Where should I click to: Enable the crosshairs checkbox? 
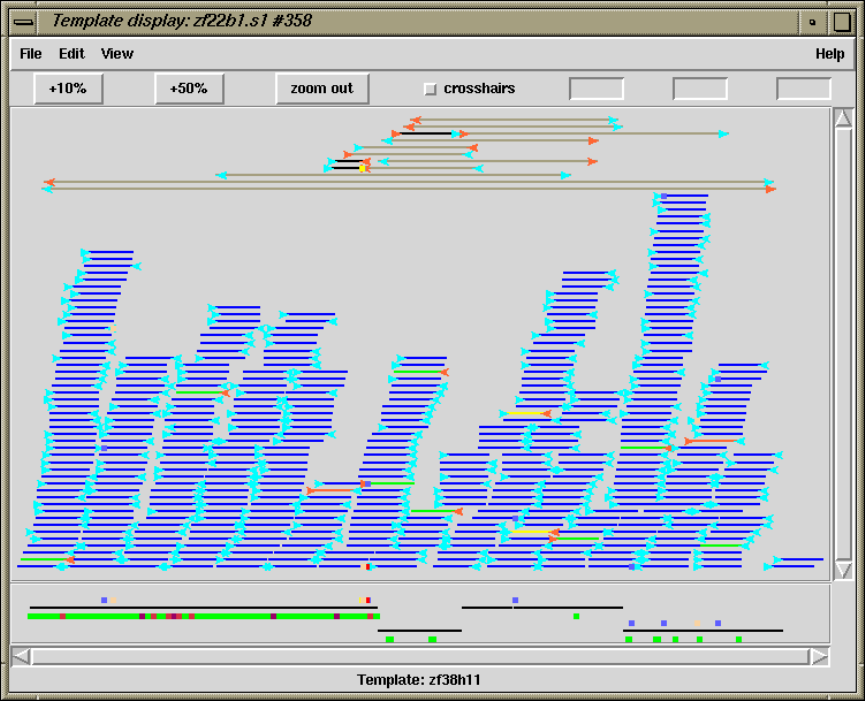pyautogui.click(x=430, y=89)
